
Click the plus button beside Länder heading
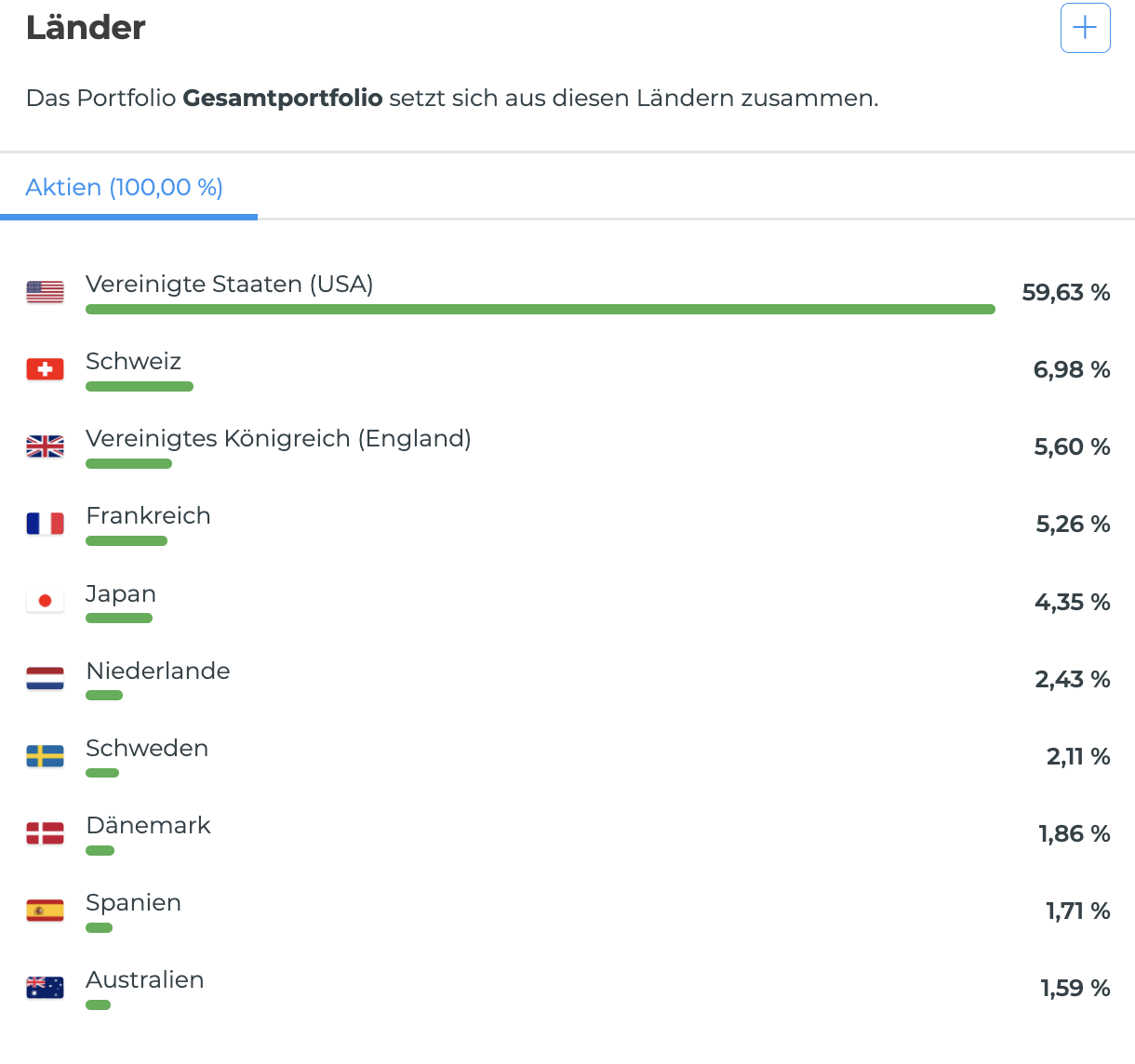point(1085,28)
